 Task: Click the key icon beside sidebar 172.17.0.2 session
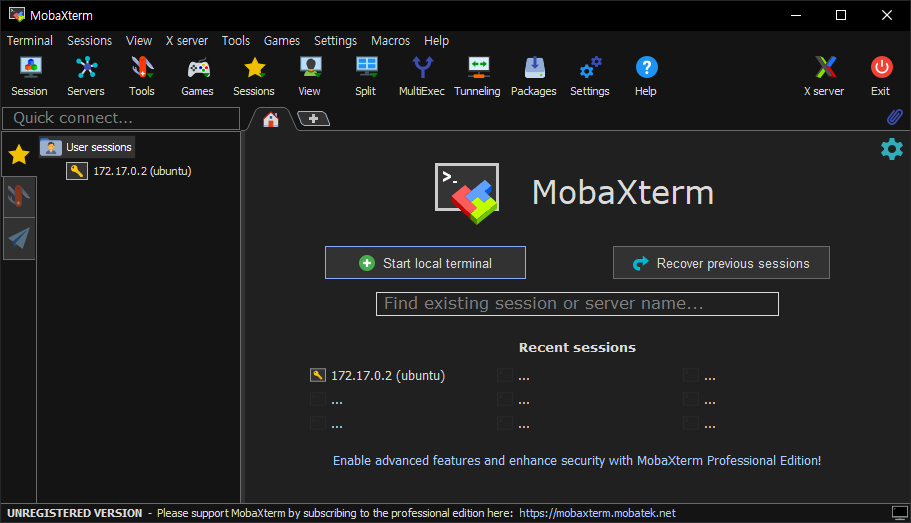77,171
